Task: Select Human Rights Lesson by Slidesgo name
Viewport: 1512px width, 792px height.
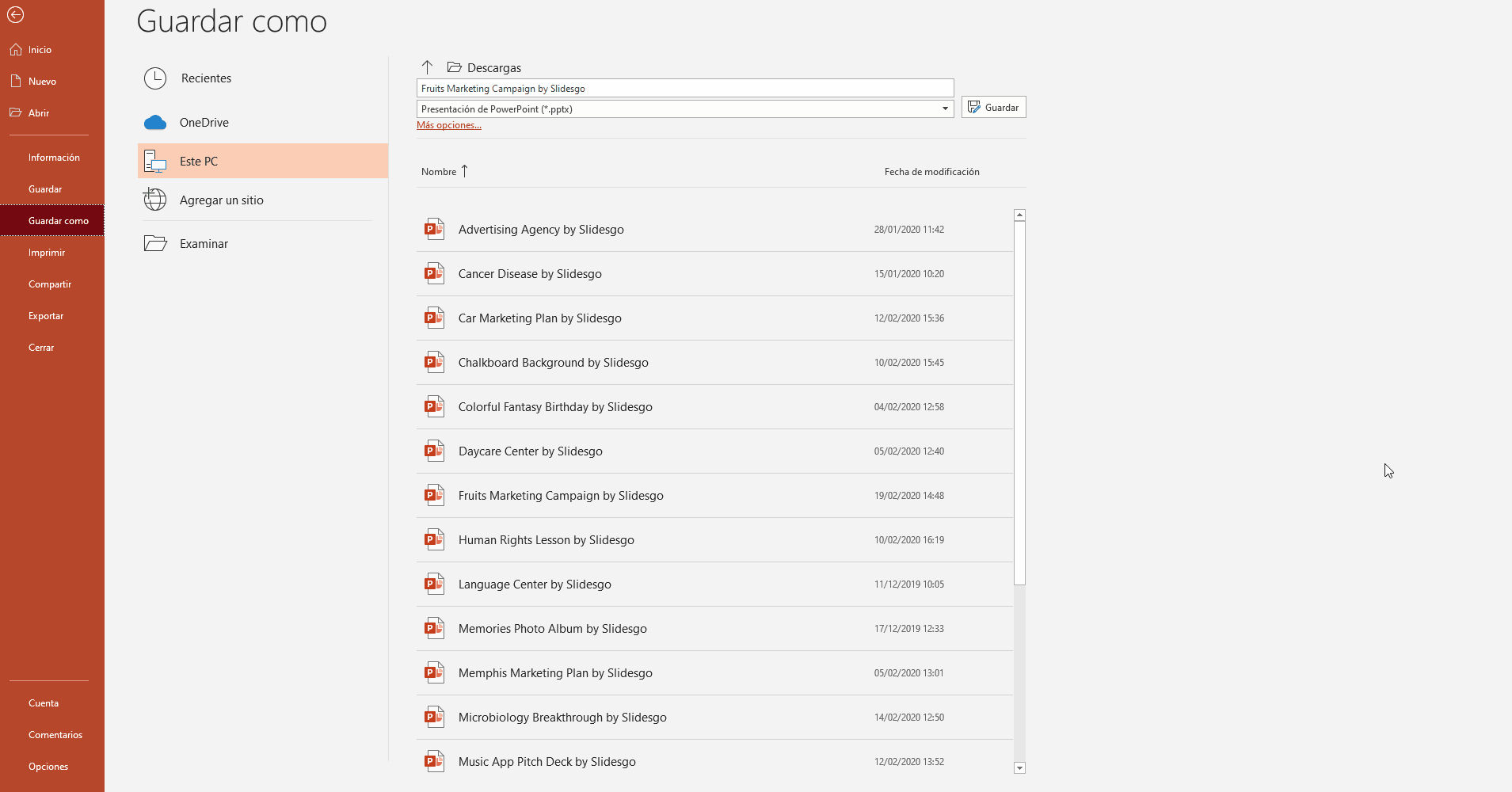Action: 547,540
